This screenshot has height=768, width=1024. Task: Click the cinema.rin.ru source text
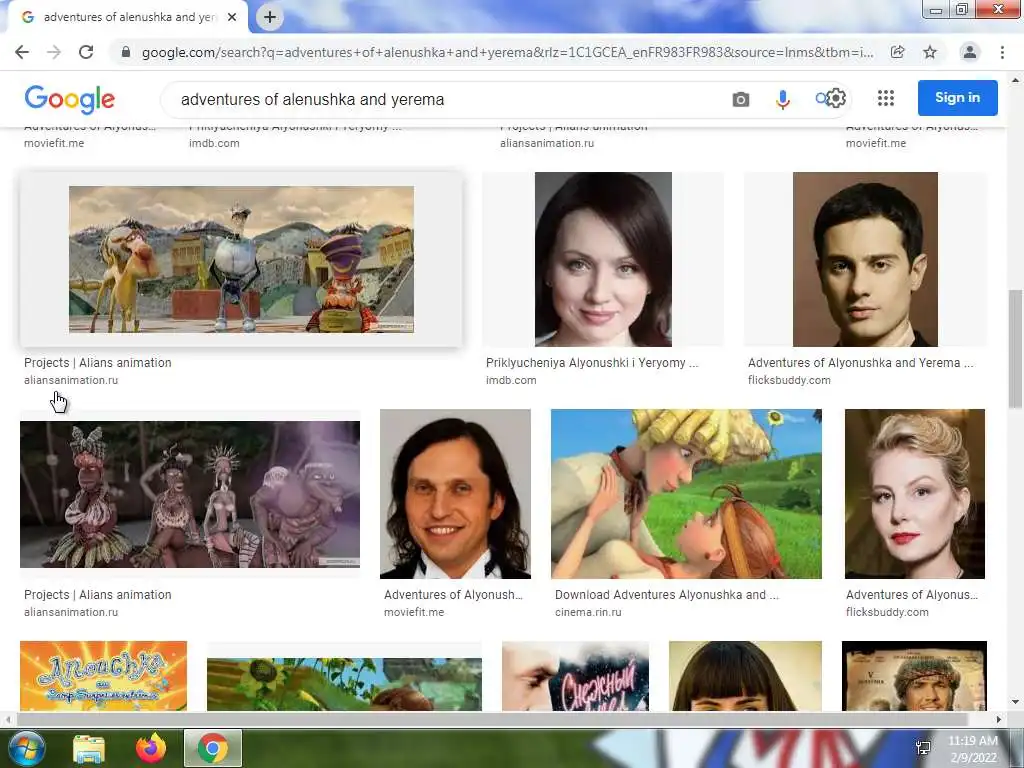coord(588,613)
